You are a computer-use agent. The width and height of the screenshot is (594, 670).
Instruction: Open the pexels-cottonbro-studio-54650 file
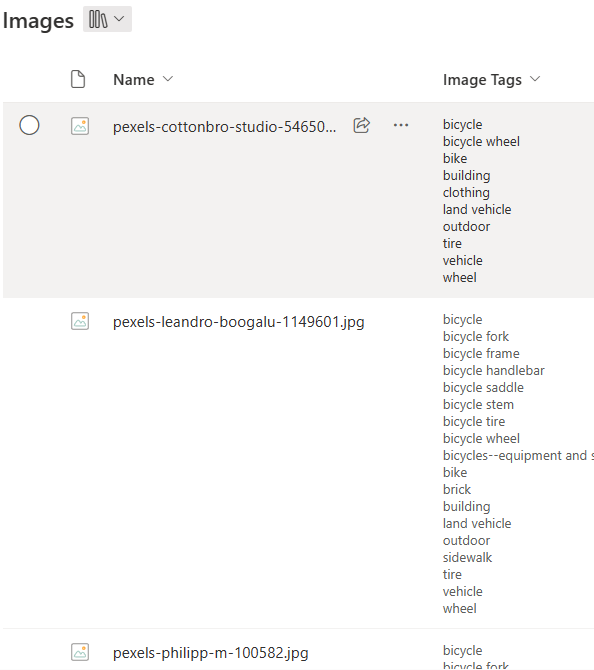pos(224,127)
